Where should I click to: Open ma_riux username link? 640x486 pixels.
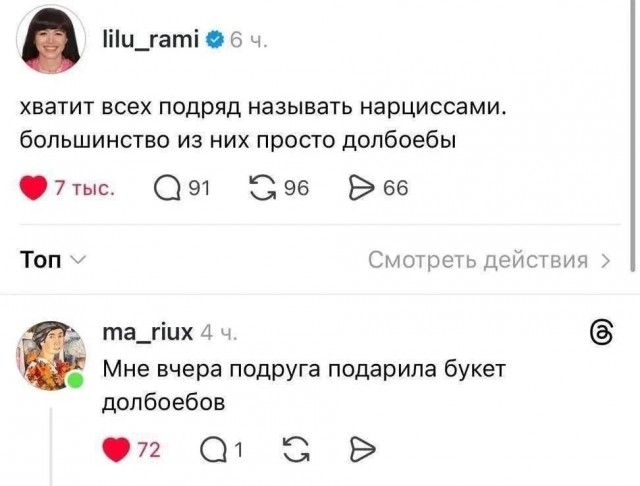[x=147, y=331]
